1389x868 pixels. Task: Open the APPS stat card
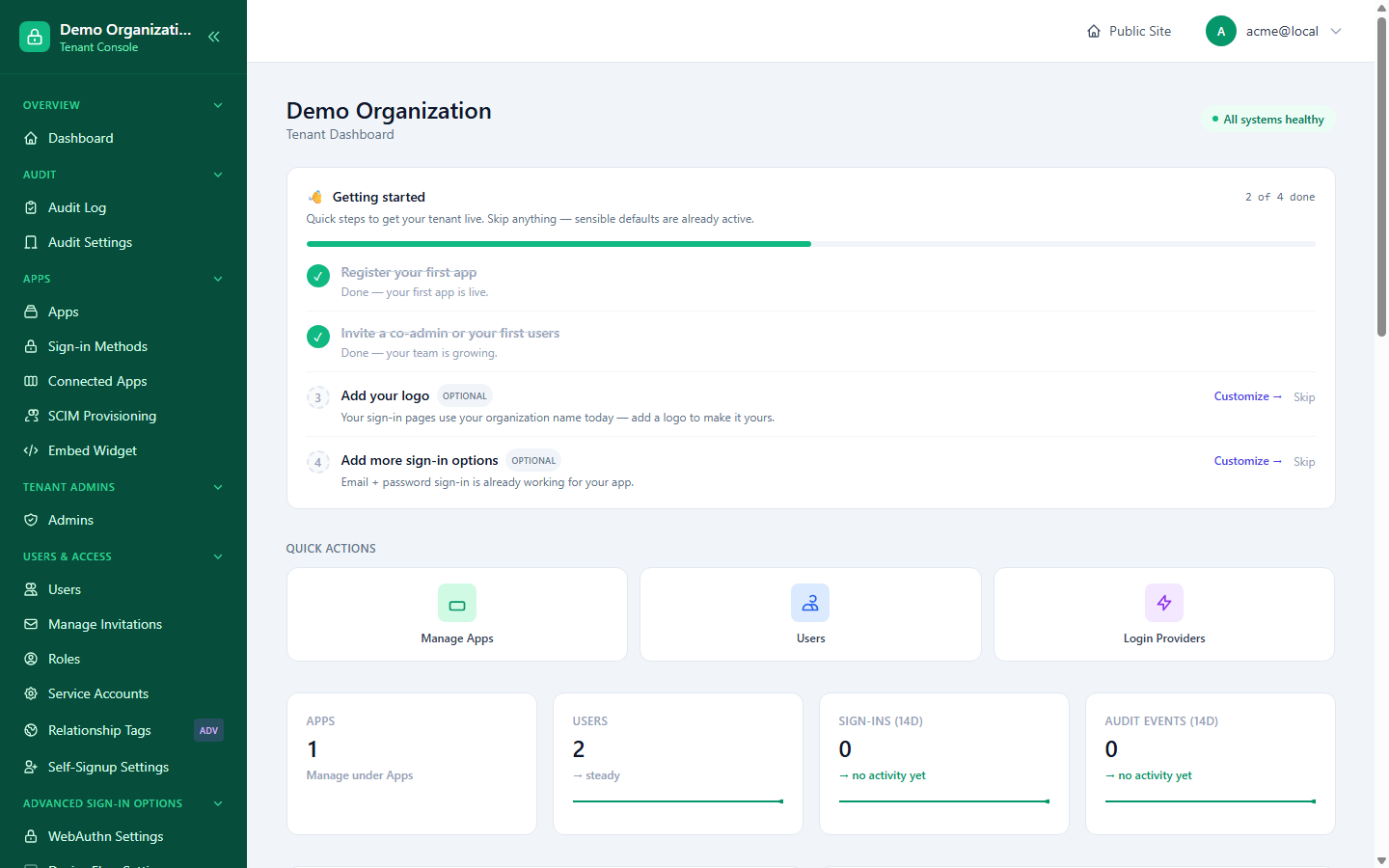click(412, 764)
